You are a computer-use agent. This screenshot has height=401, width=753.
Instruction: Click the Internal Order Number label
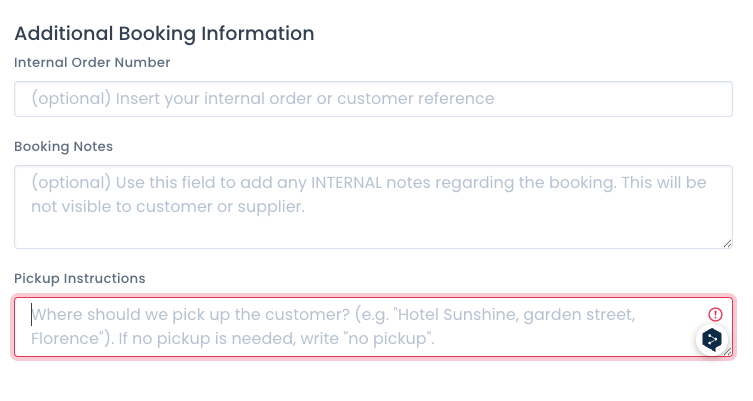click(92, 62)
